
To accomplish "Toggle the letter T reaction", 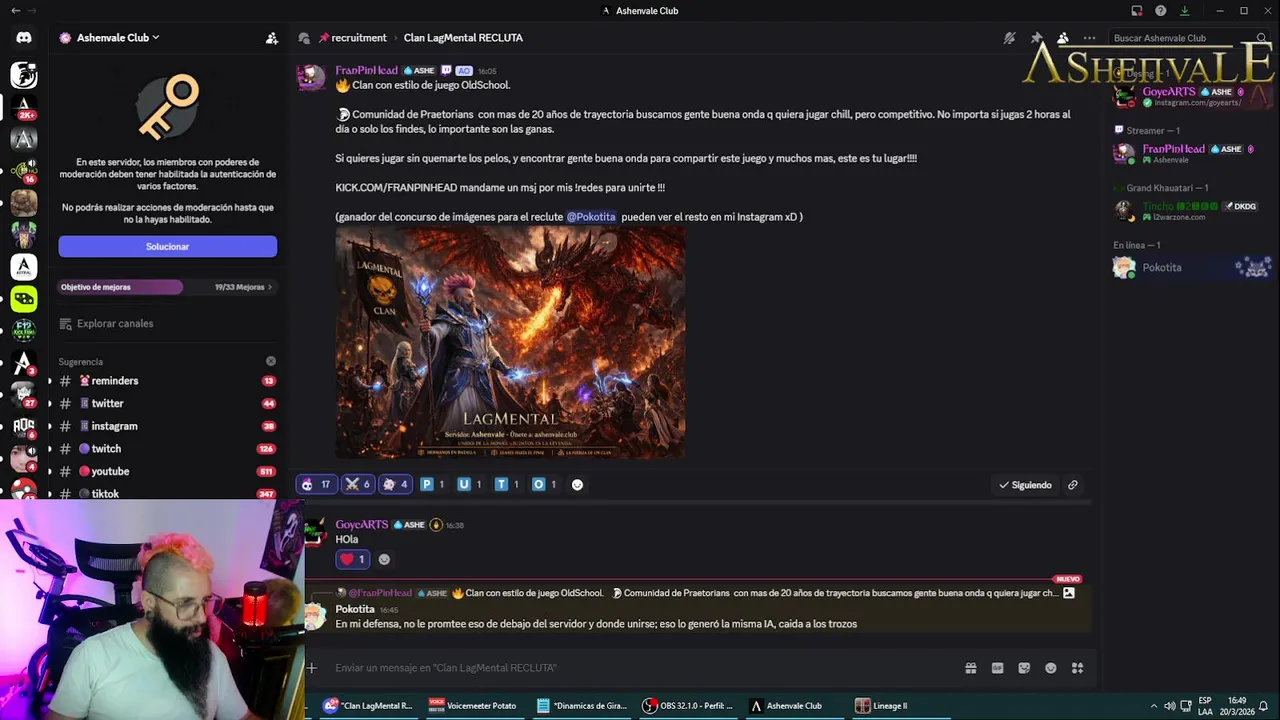I will [508, 484].
